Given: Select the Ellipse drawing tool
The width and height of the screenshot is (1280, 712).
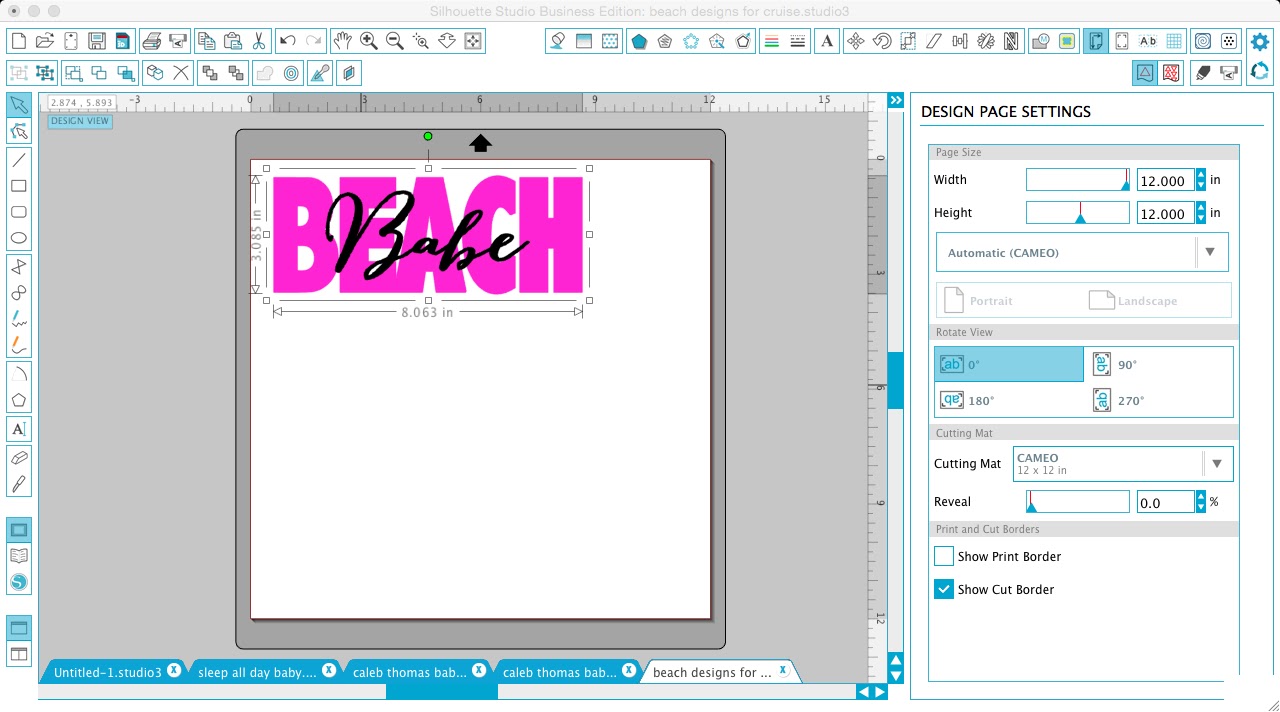Looking at the screenshot, I should (x=18, y=236).
